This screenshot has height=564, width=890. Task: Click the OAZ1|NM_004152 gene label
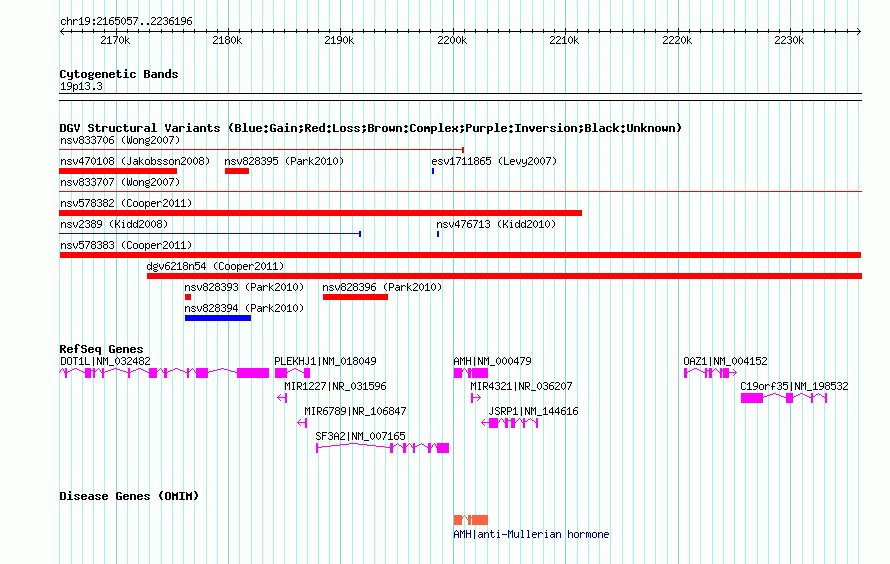click(x=725, y=361)
